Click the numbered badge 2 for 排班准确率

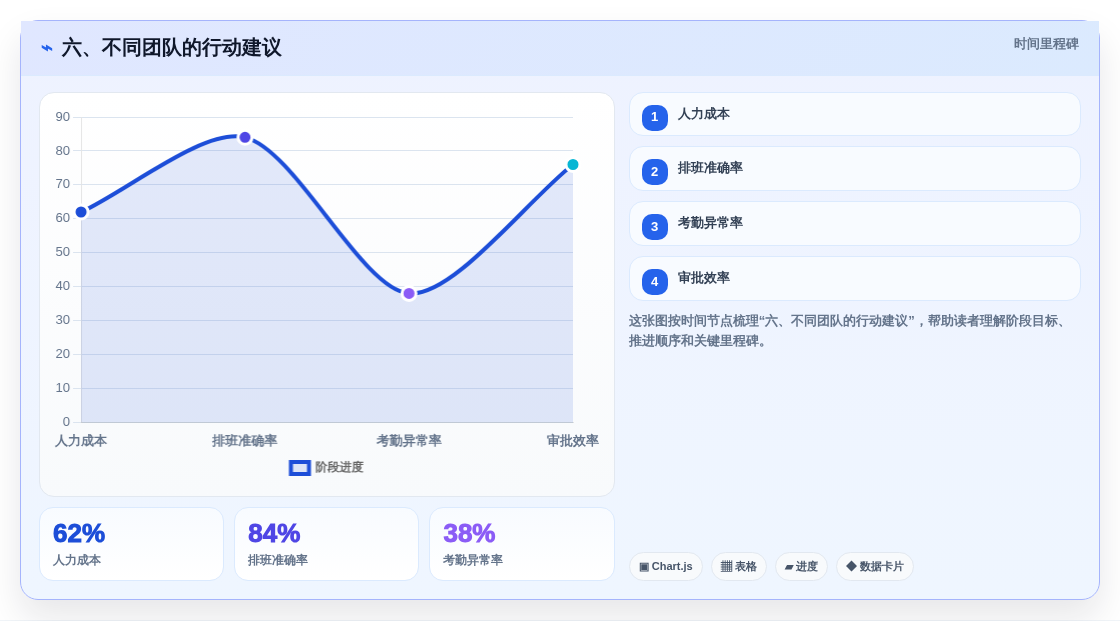coord(654,172)
